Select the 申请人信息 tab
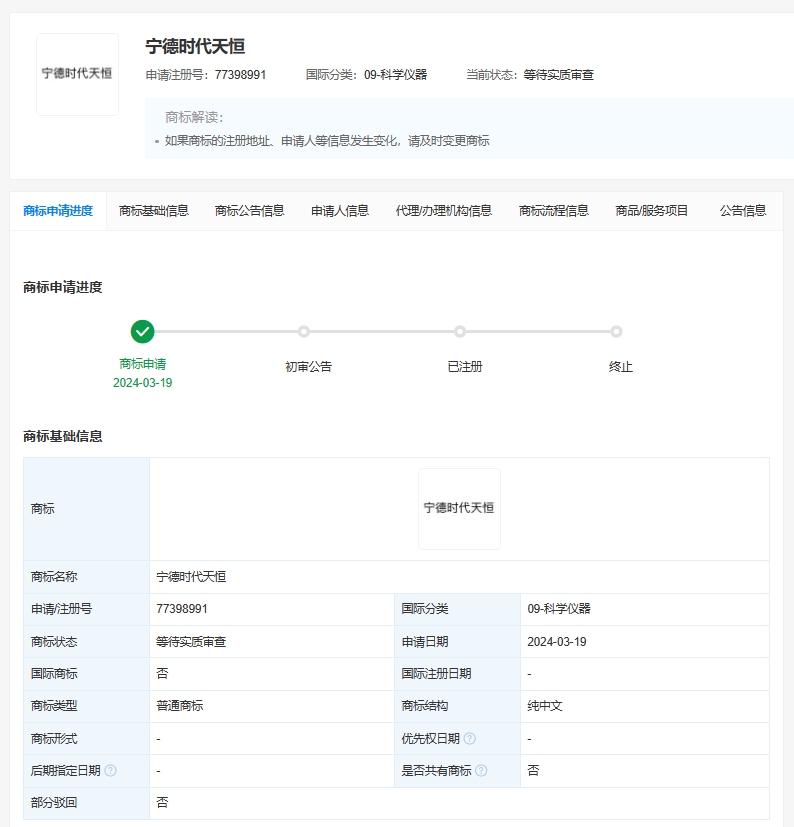794x827 pixels. point(340,211)
